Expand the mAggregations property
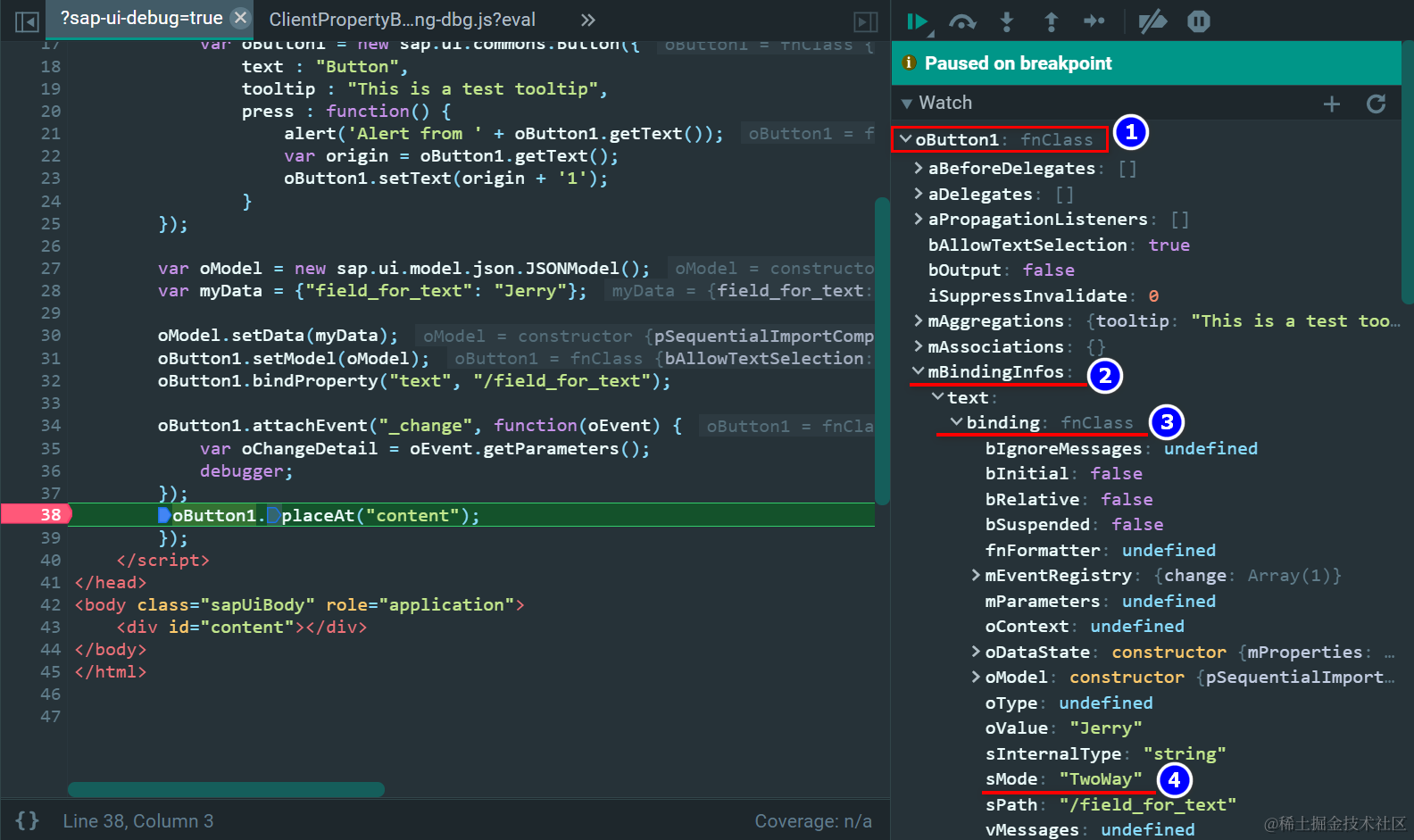This screenshot has width=1414, height=840. 919,320
